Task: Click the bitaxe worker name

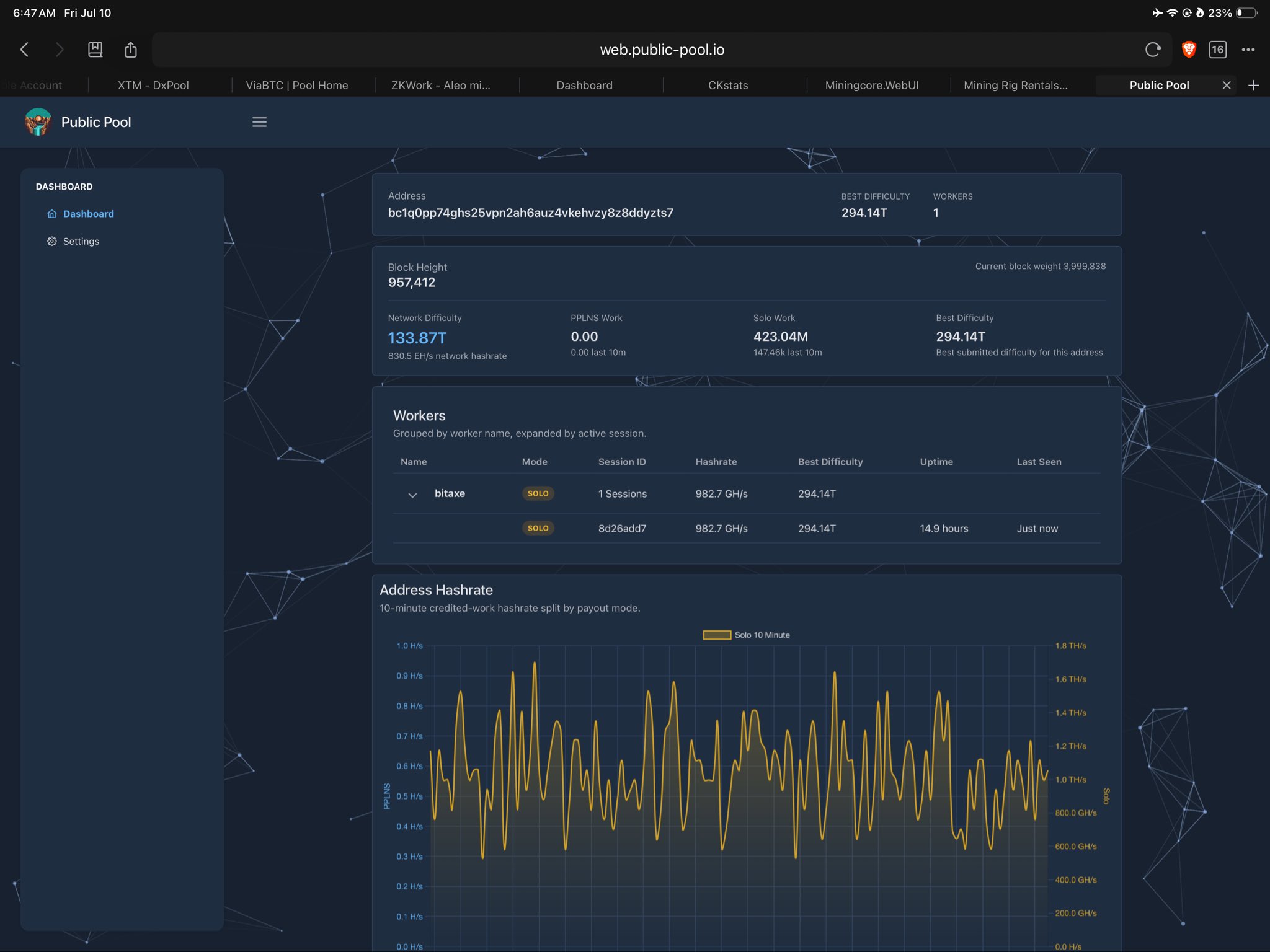Action: [x=450, y=493]
